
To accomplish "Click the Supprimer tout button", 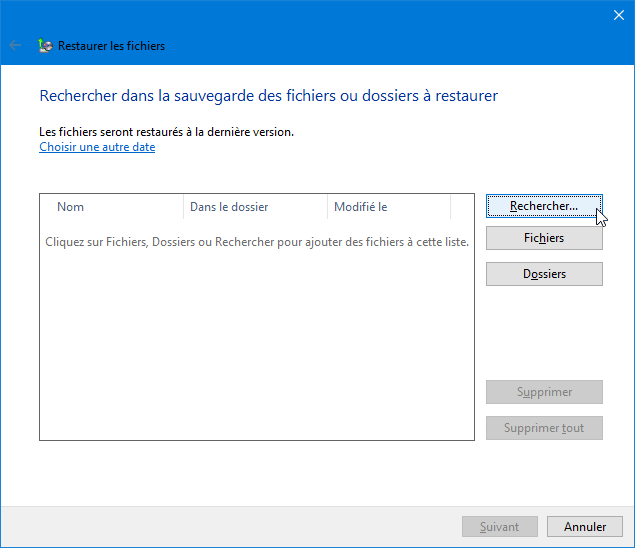I will click(544, 428).
